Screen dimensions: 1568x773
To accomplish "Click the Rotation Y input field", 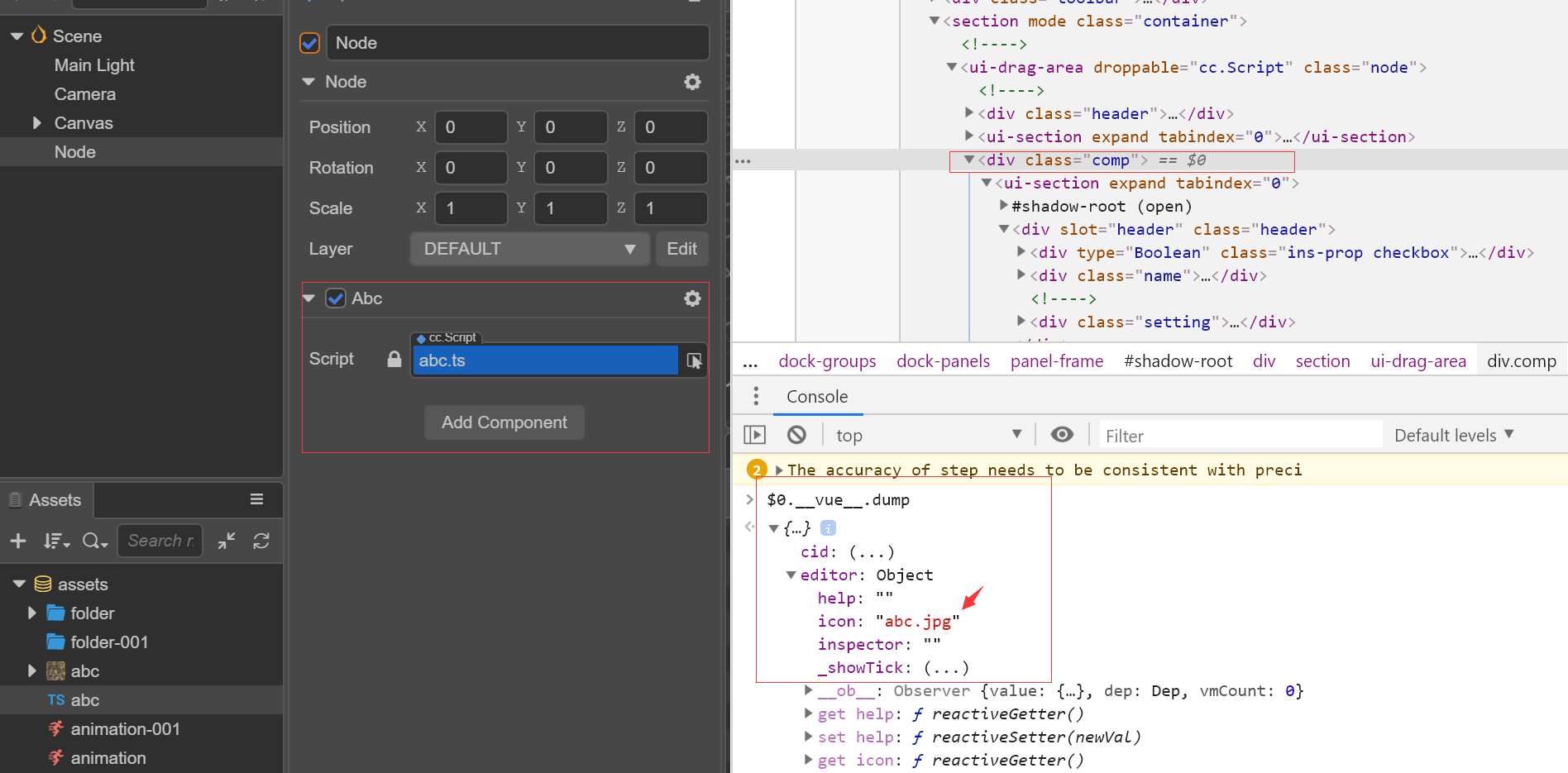I will [571, 168].
